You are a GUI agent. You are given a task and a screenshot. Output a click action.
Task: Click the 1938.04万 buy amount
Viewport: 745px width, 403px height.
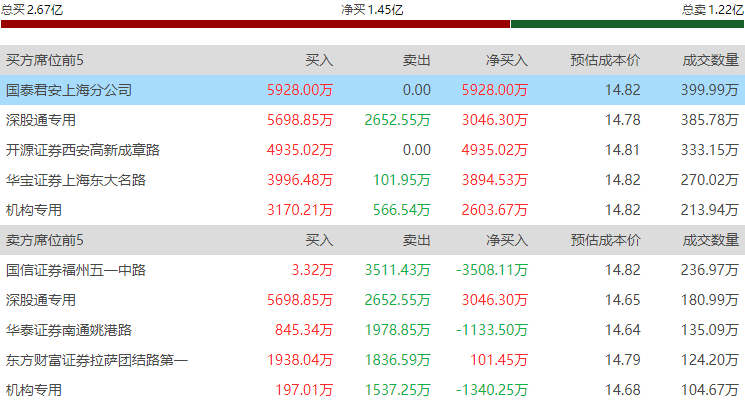pyautogui.click(x=300, y=360)
